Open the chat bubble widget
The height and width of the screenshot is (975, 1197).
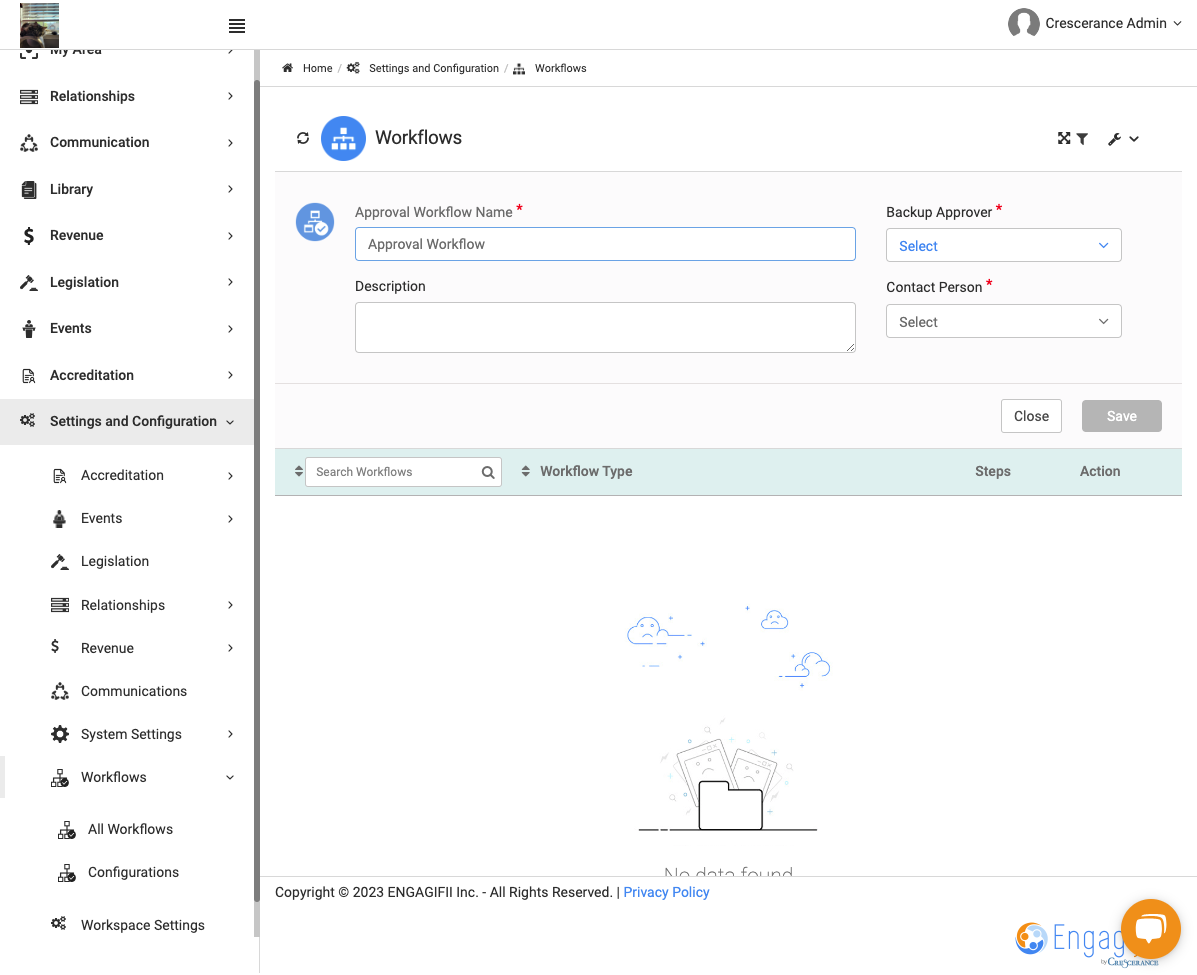click(x=1150, y=928)
